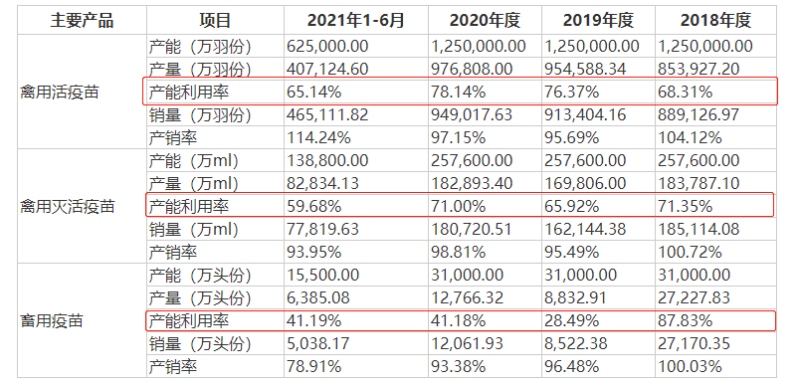Viewport: 800px width, 385px height.
Task: Click the value 180,720.51
Action: click(471, 229)
